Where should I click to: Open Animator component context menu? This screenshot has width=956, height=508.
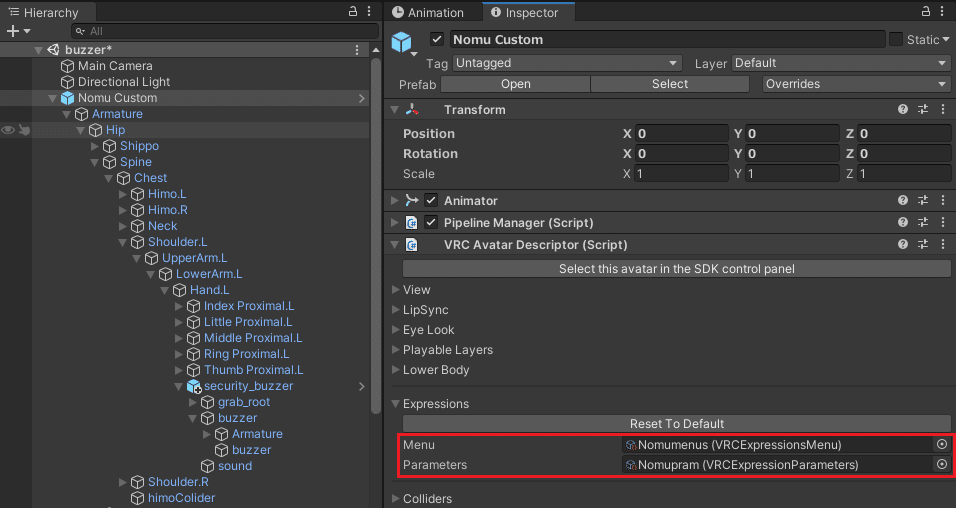pyautogui.click(x=943, y=200)
